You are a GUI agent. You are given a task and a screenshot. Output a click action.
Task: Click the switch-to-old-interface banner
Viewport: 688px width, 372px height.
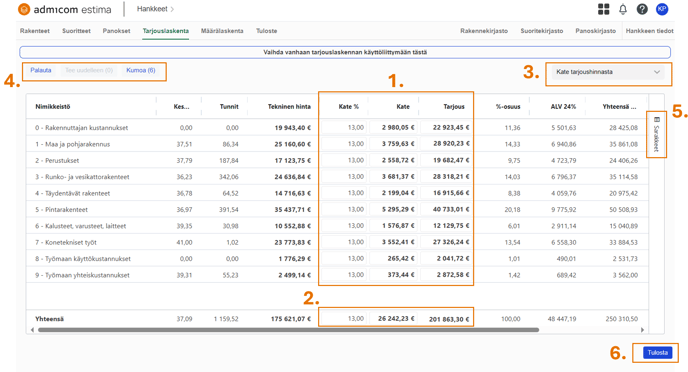click(345, 52)
